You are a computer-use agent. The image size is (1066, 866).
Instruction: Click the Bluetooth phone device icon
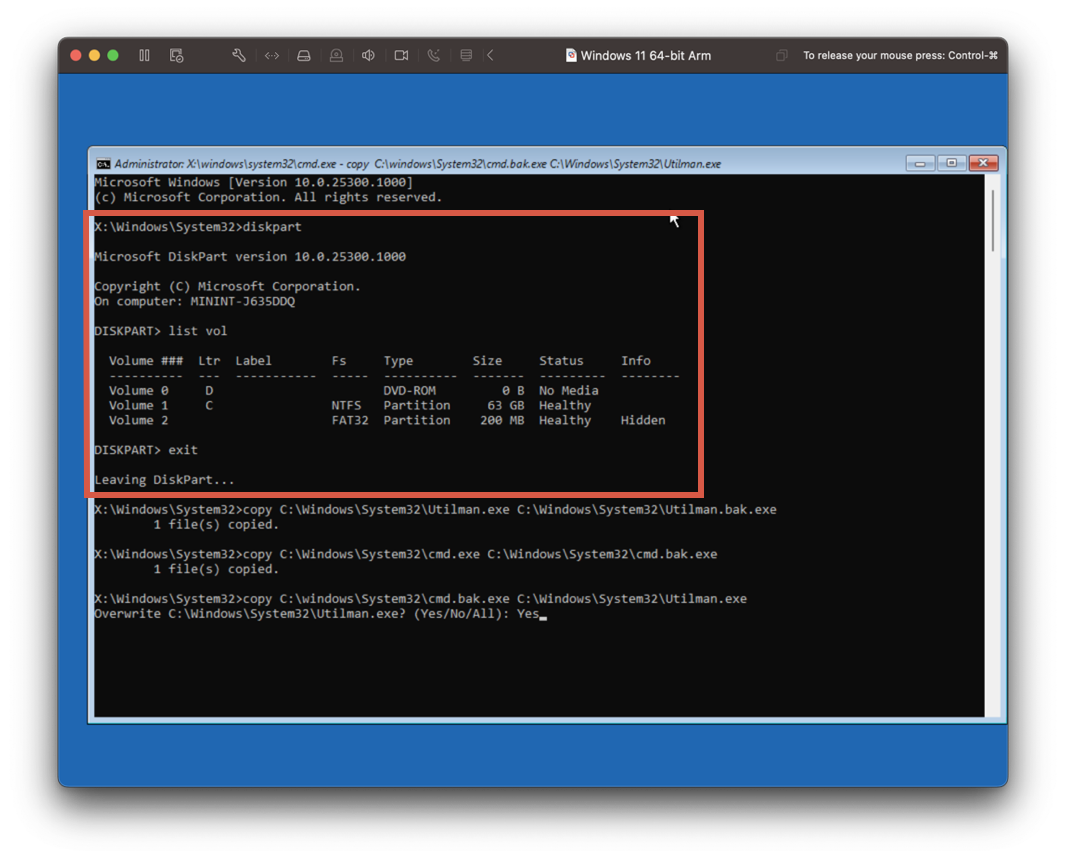[434, 56]
